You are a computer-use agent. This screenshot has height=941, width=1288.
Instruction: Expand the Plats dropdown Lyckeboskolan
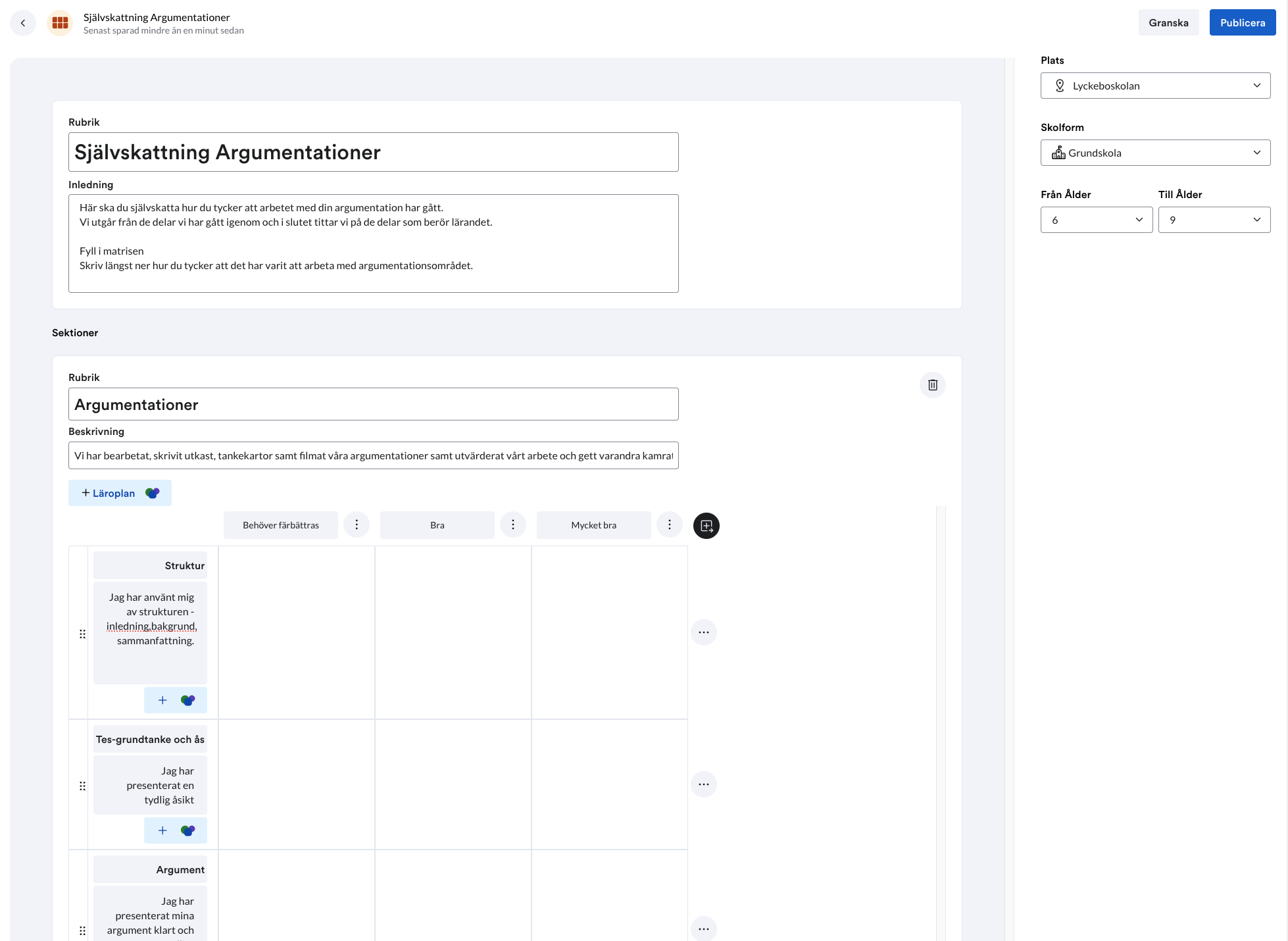(1154, 86)
